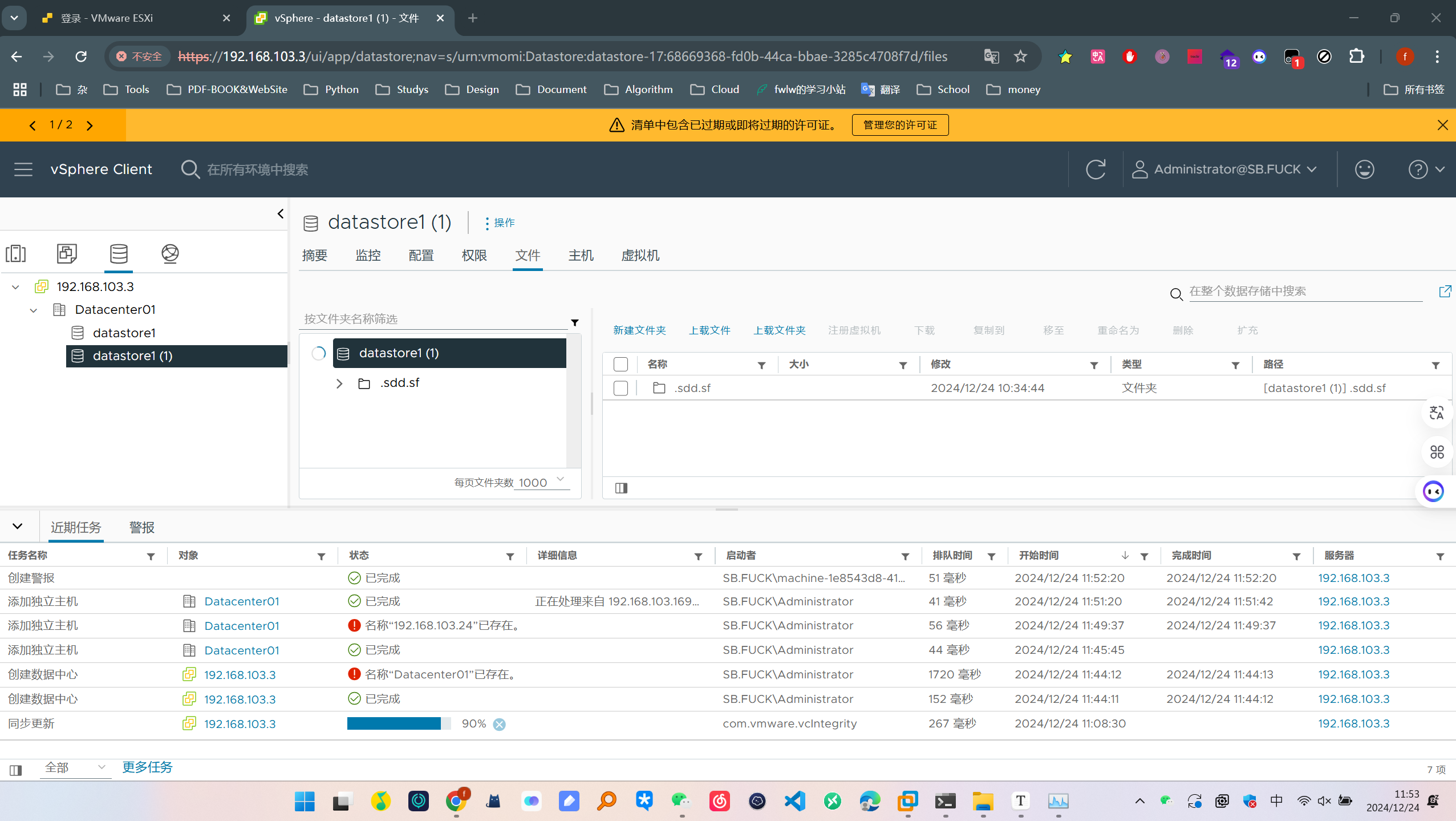
Task: Filter the 名称 column in file list
Action: tap(761, 365)
